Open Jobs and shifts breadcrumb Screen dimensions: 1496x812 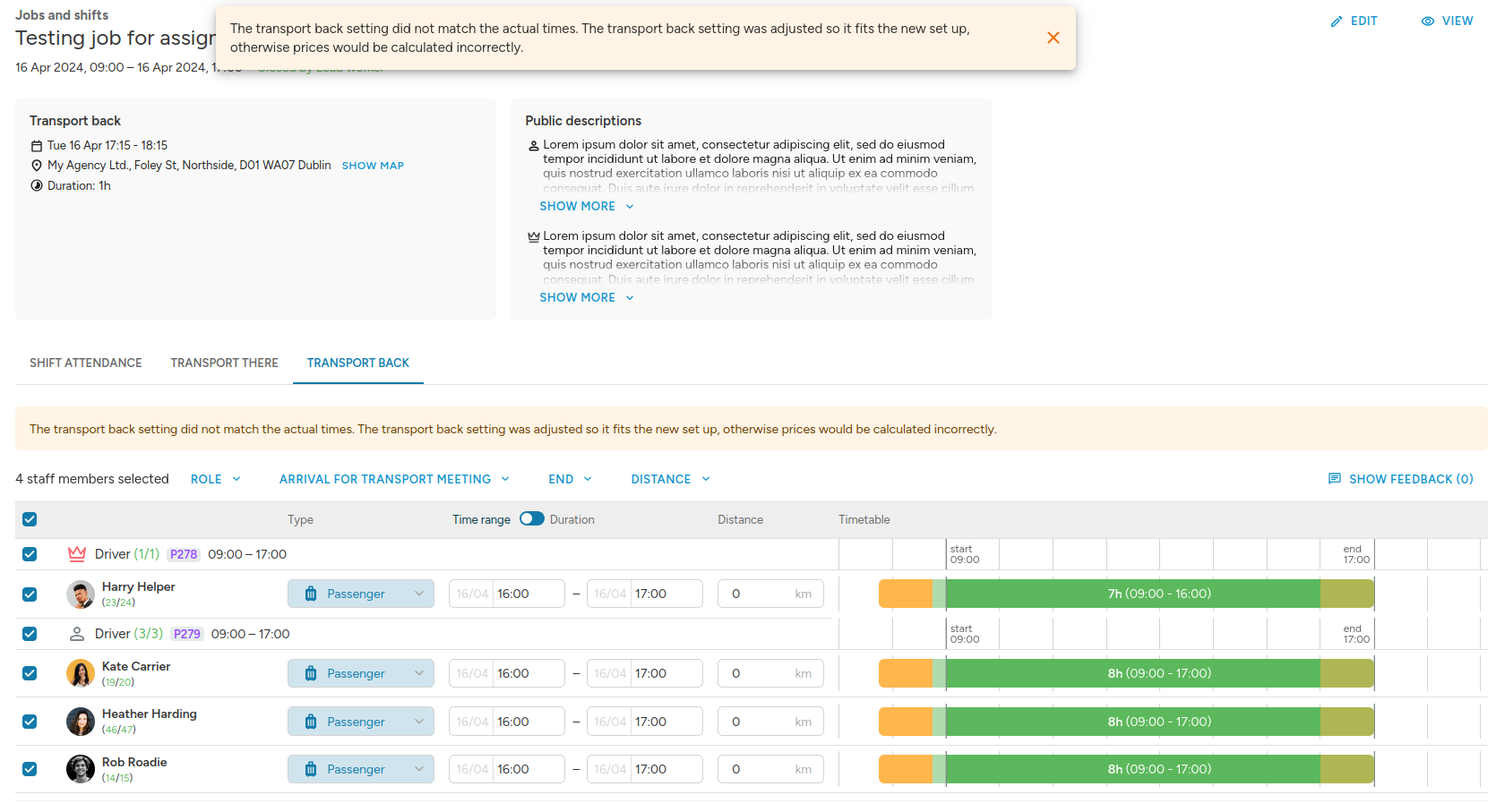pos(62,15)
